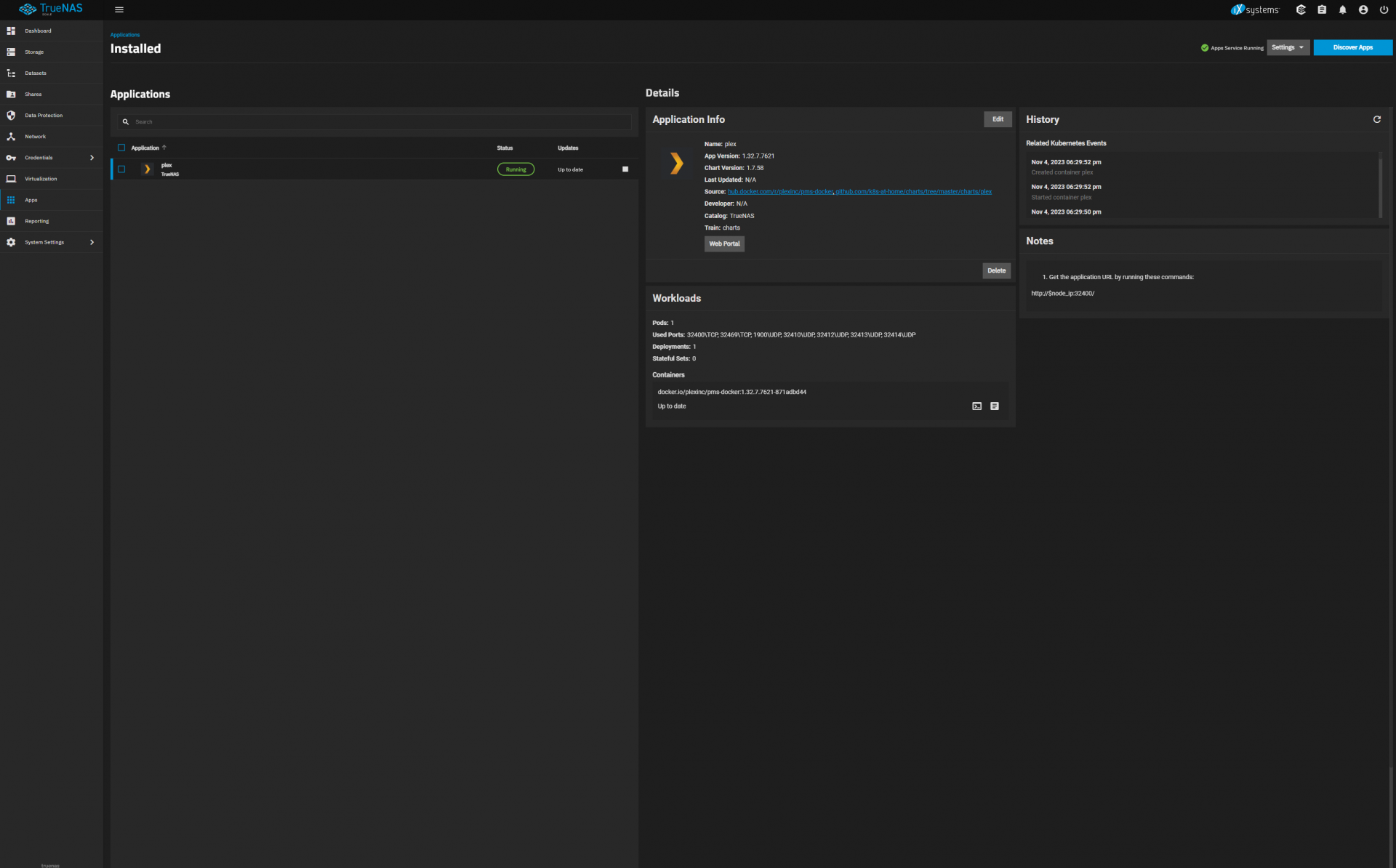1396x868 pixels.
Task: Open Network in the sidebar
Action: tap(35, 137)
